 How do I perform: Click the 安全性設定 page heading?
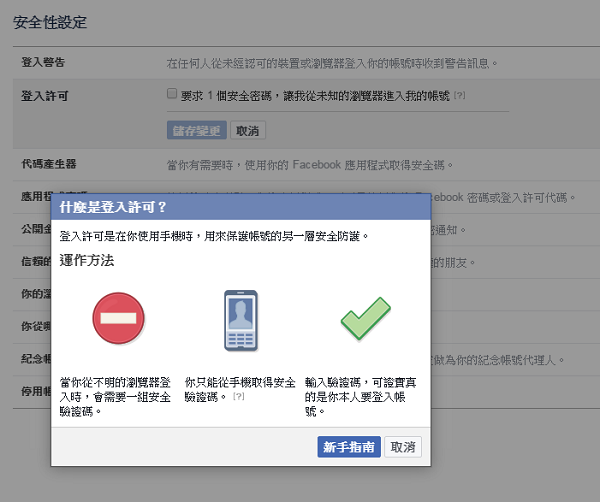[50, 22]
